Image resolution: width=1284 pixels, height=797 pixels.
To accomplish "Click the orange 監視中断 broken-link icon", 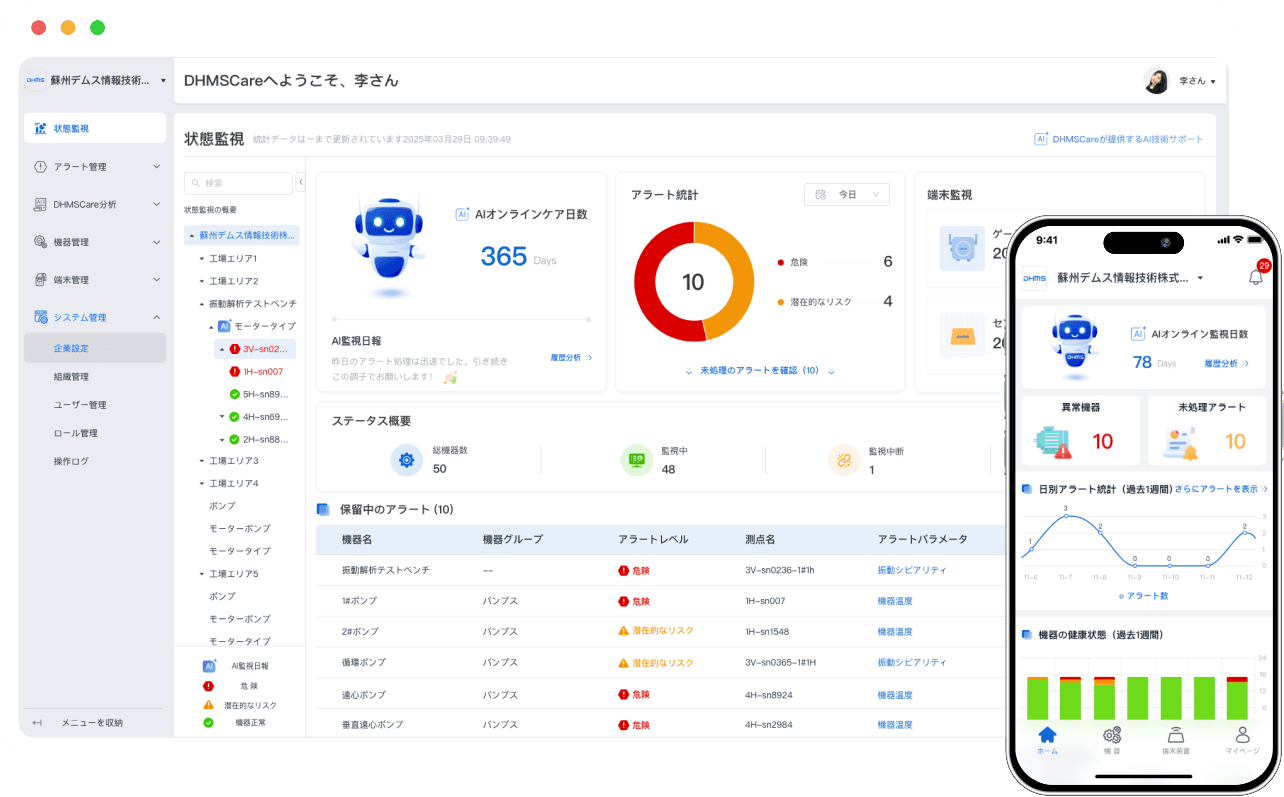I will pos(844,460).
